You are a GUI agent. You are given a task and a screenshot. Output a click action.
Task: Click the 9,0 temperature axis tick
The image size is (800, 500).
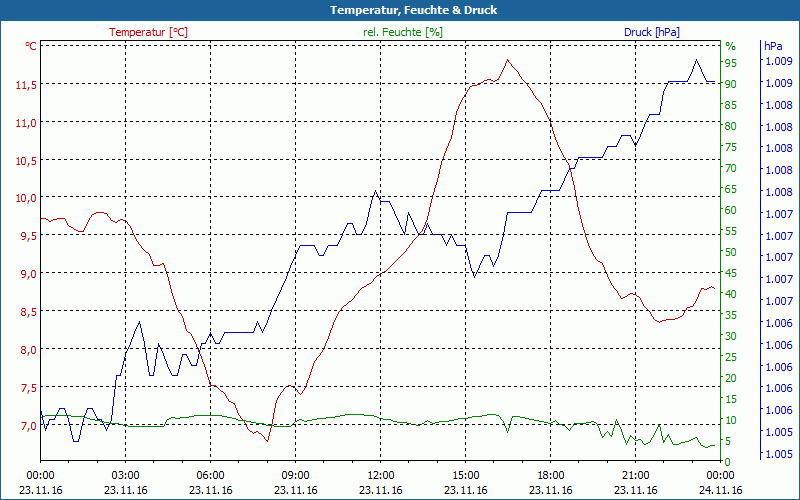click(29, 274)
